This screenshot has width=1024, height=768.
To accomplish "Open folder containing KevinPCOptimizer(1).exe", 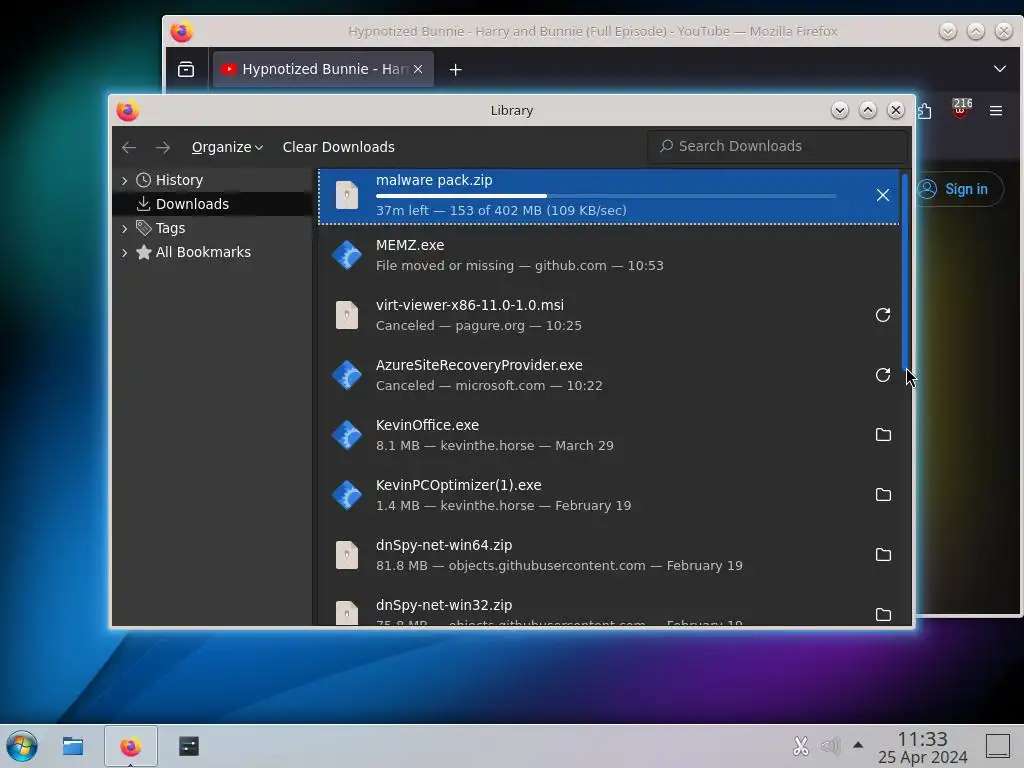I will point(883,495).
